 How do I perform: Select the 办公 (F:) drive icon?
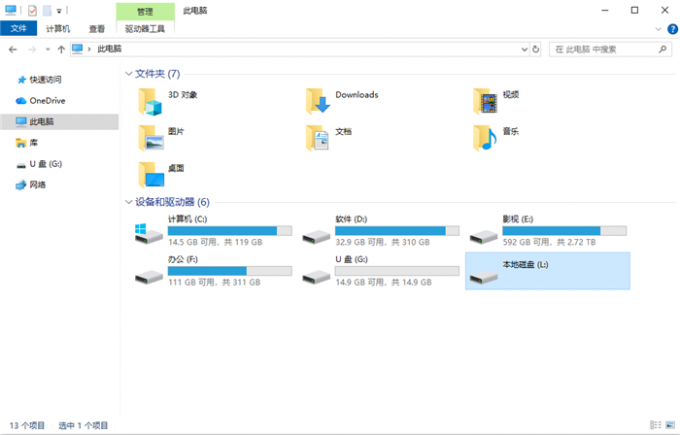(x=148, y=277)
